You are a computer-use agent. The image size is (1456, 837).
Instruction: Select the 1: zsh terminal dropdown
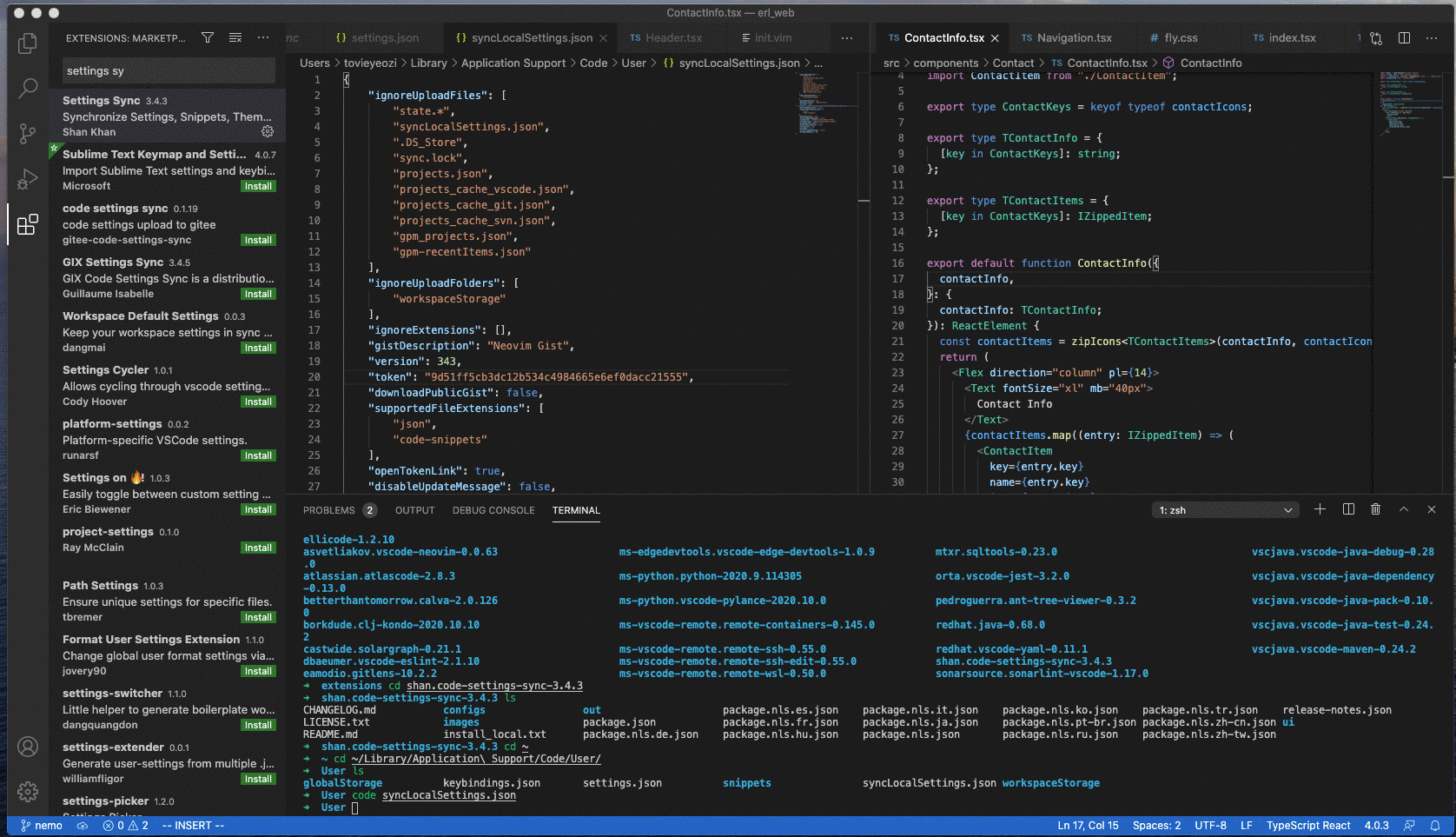coord(1226,510)
